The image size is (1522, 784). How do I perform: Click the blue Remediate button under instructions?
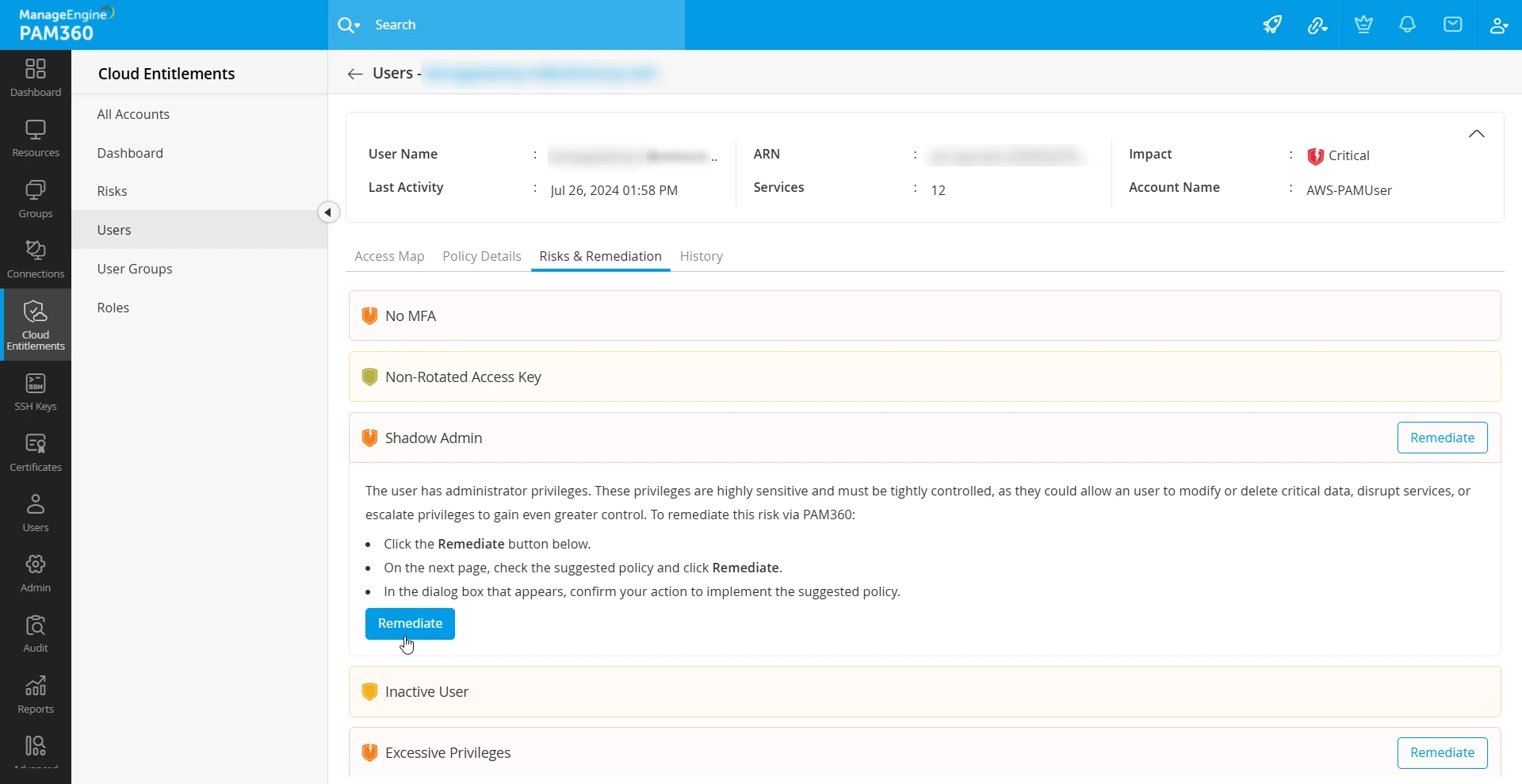[x=410, y=624]
